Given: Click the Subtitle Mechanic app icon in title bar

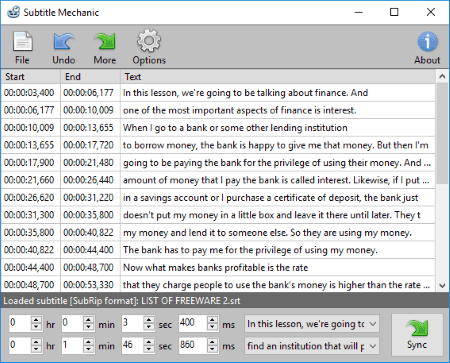Looking at the screenshot, I should click(x=13, y=12).
